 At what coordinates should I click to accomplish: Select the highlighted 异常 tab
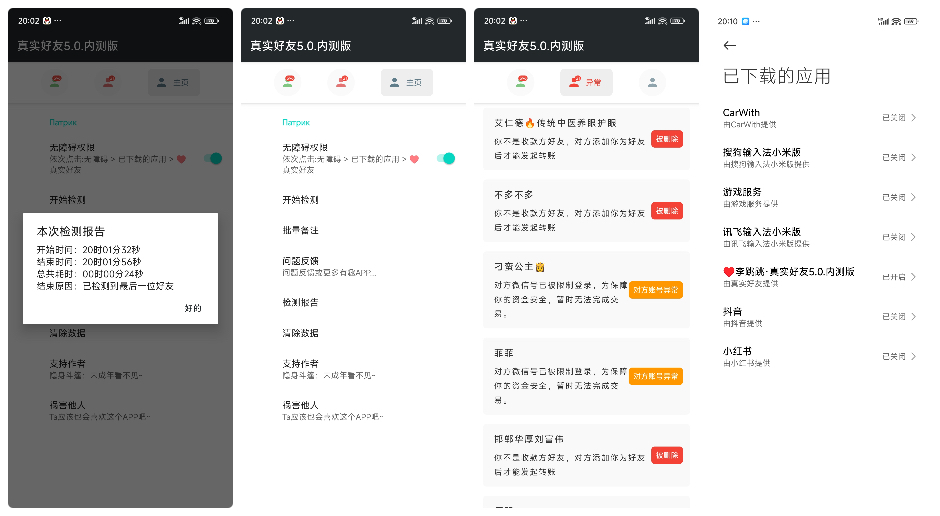pos(585,82)
